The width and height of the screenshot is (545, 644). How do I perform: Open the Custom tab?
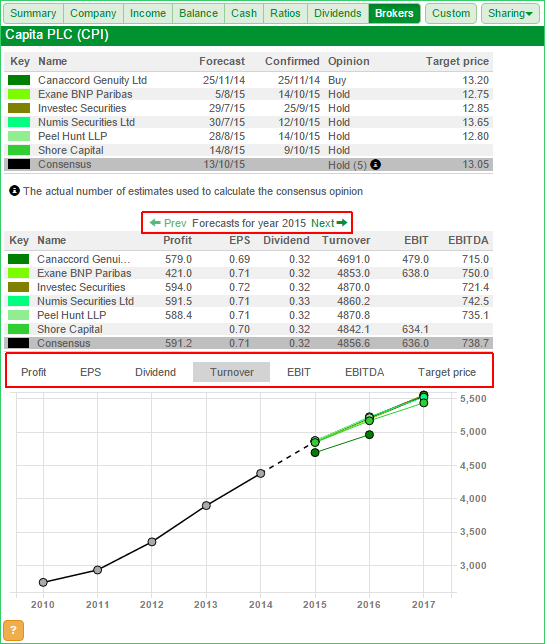click(451, 13)
